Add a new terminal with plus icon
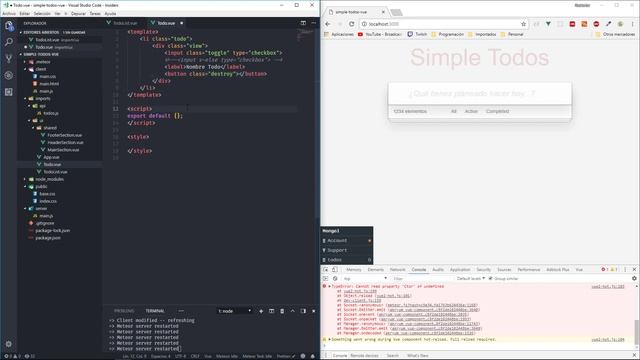The height and width of the screenshot is (360, 640). [x=261, y=311]
